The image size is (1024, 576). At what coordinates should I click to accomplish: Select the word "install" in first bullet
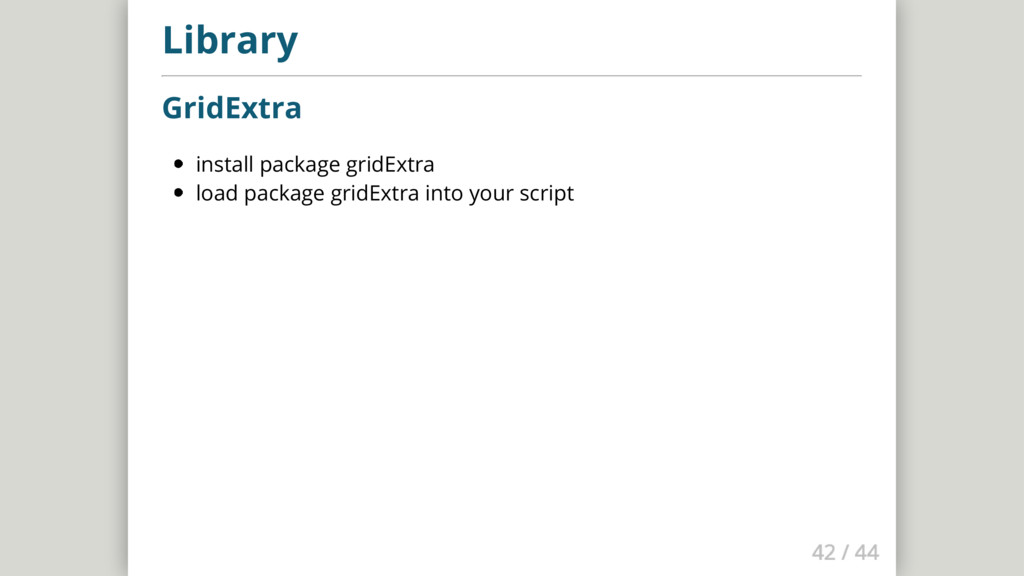click(x=224, y=164)
